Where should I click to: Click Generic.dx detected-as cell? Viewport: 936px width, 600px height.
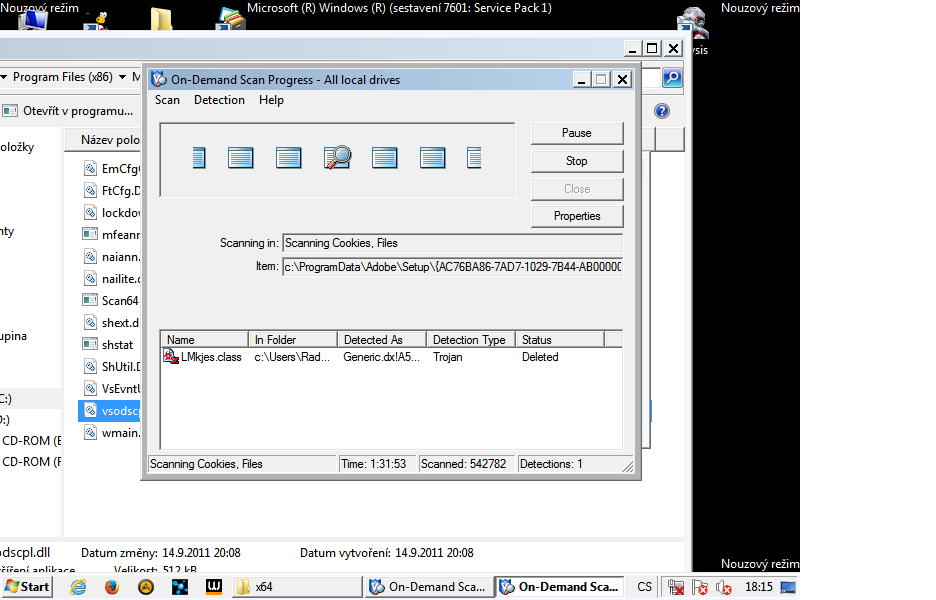point(381,357)
